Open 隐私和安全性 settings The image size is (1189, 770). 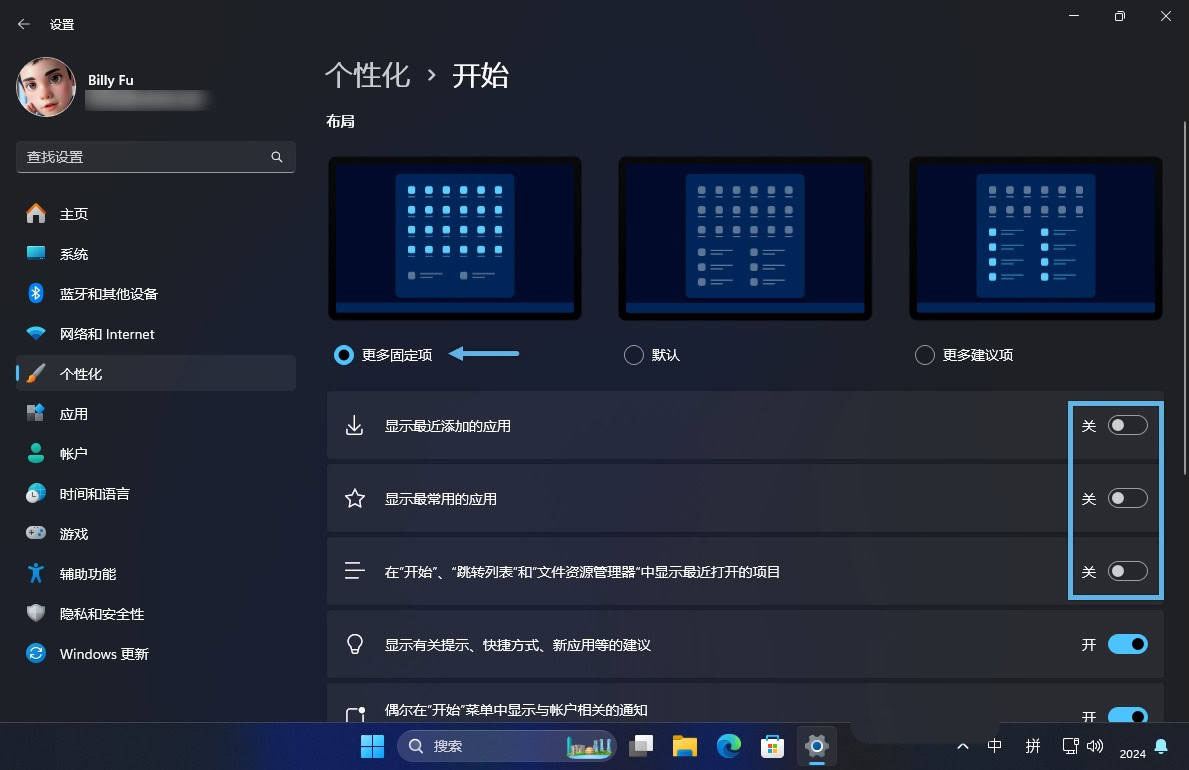pos(101,614)
